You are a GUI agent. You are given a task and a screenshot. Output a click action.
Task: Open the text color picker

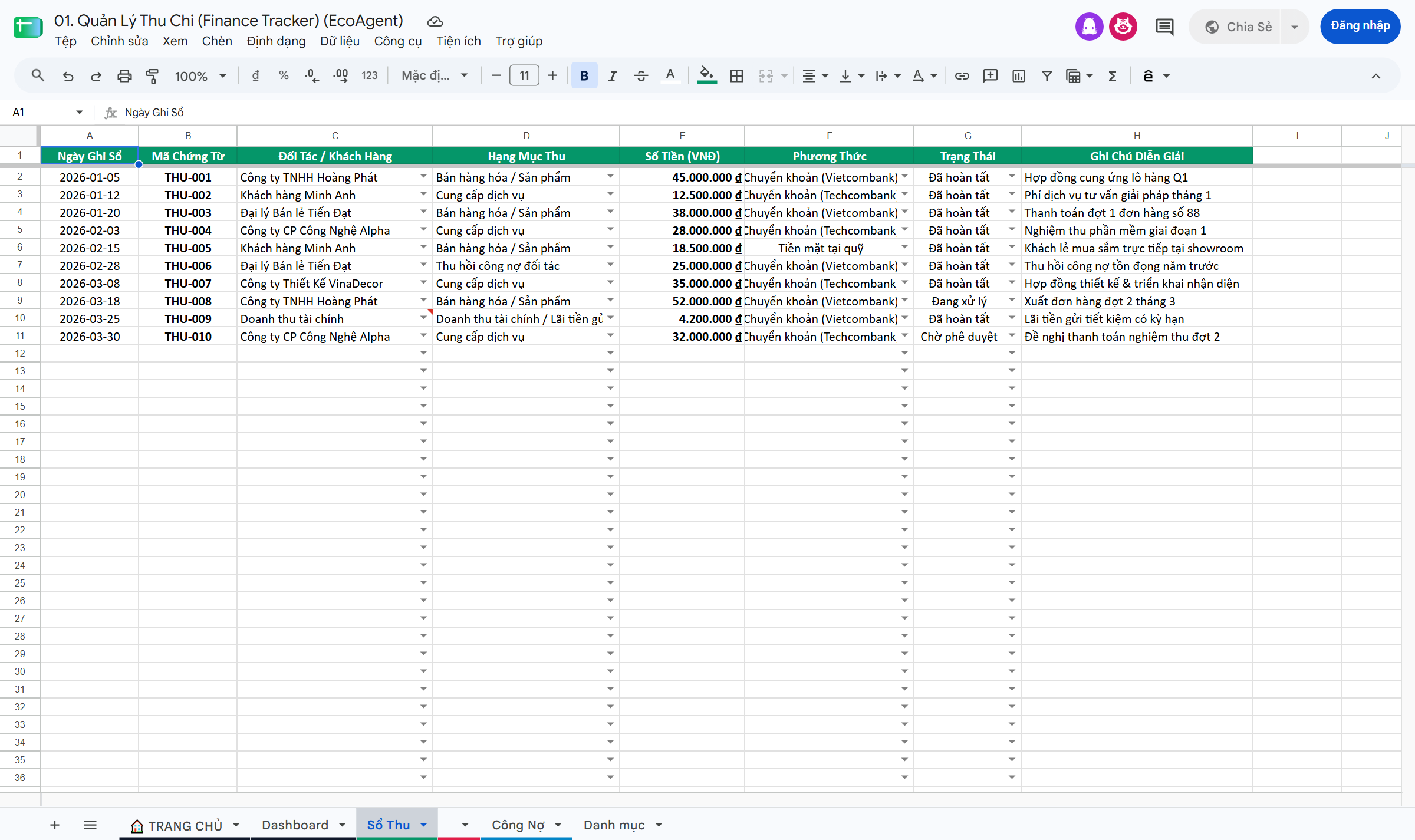pos(670,76)
